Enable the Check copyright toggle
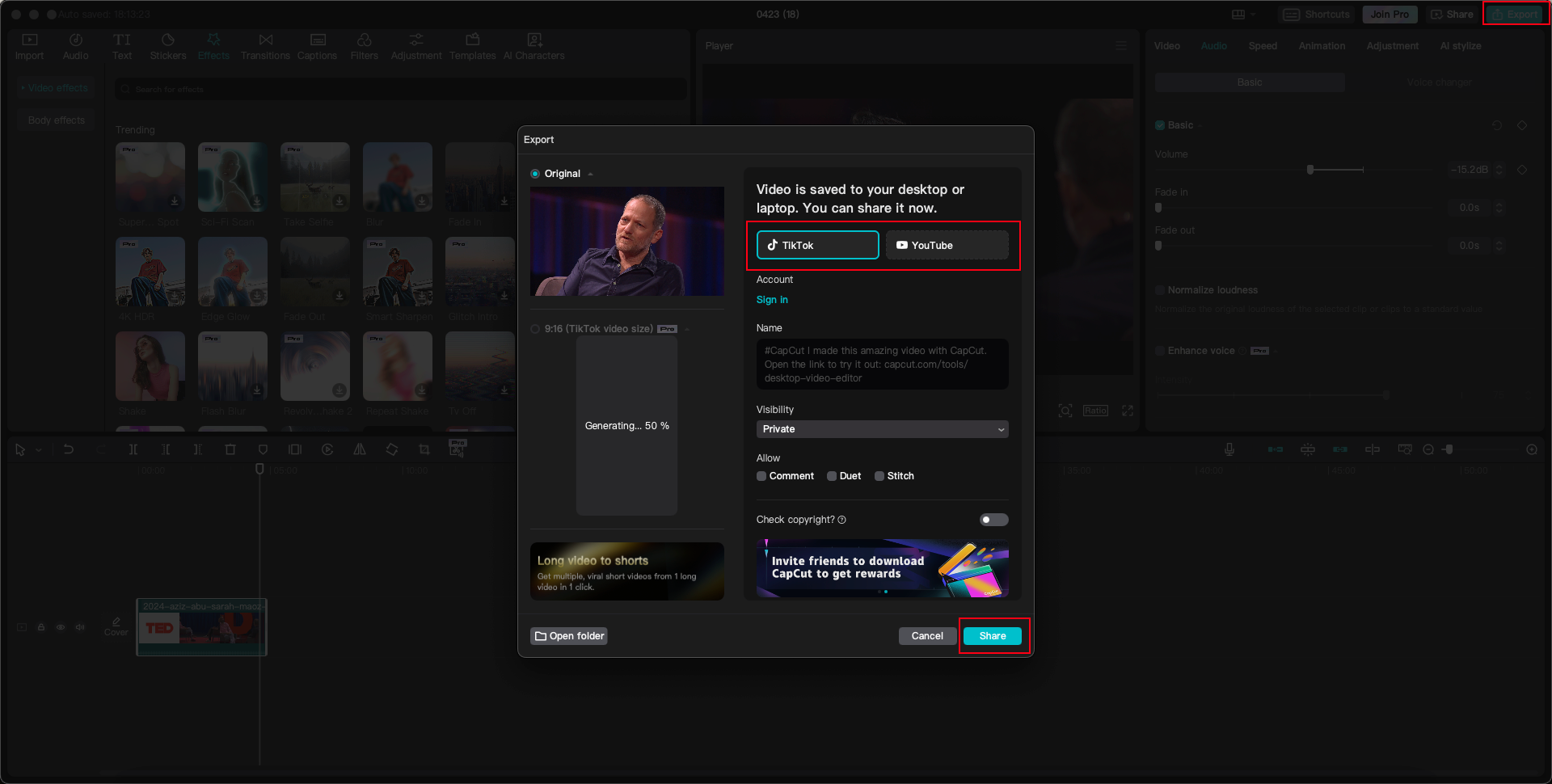Viewport: 1552px width, 784px height. point(993,520)
